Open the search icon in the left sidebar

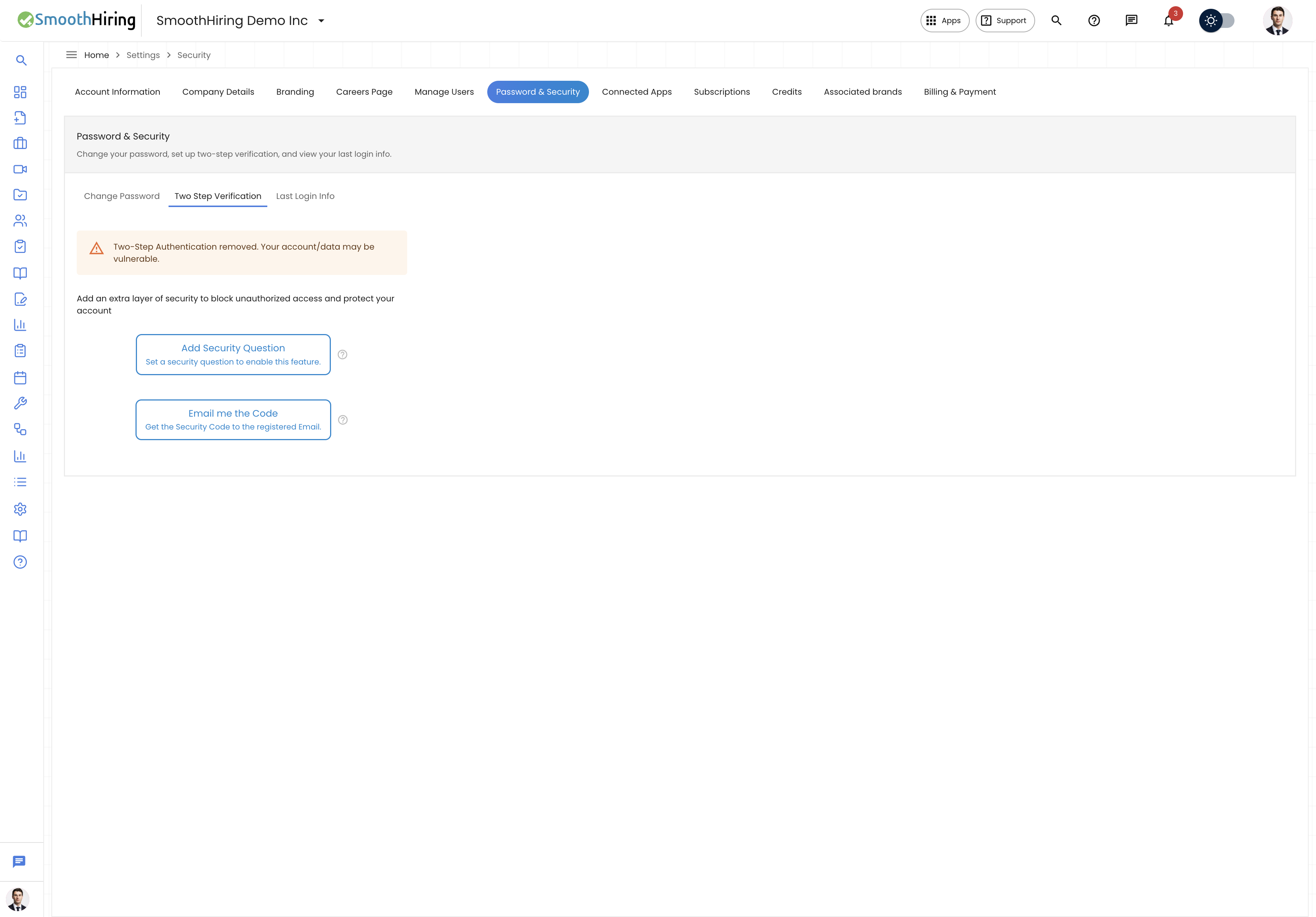pos(21,60)
